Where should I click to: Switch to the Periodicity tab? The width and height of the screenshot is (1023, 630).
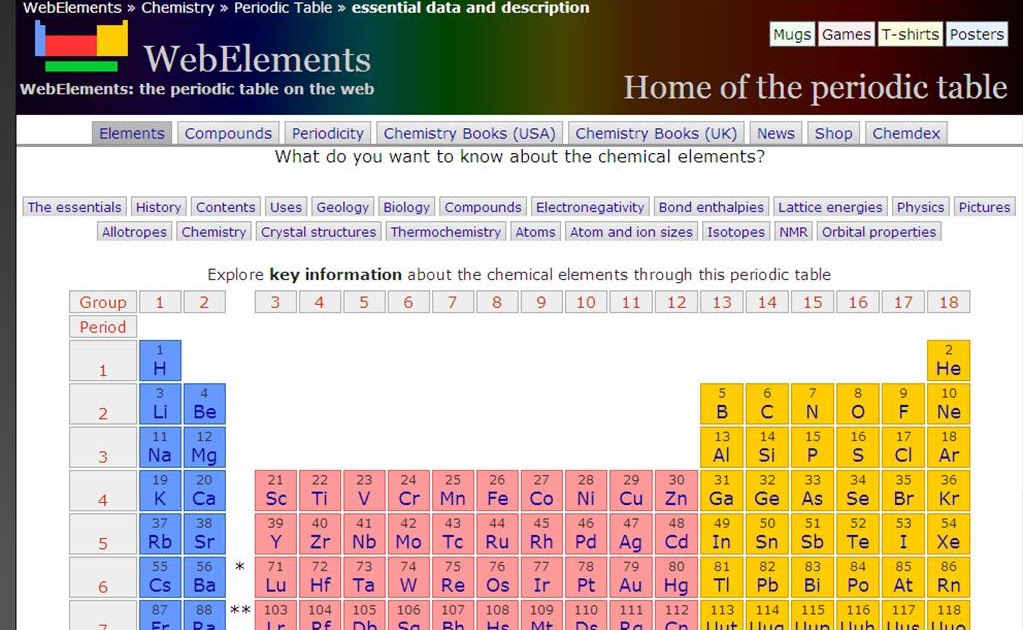[x=328, y=133]
